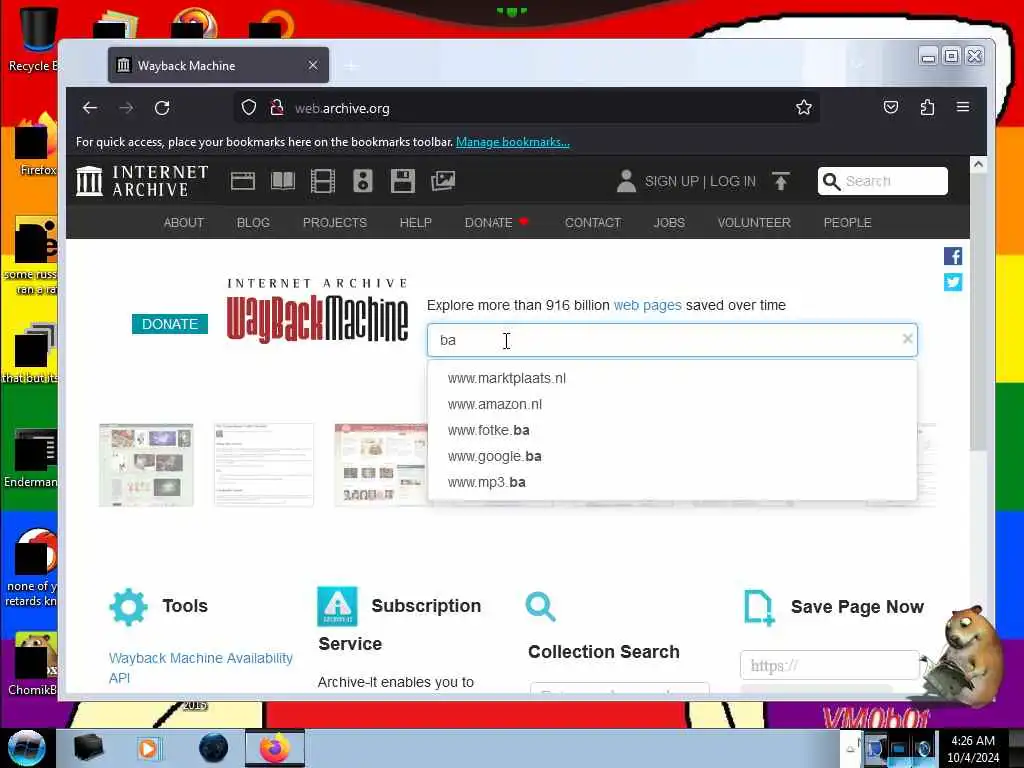Open the Texts book icon
Screen dimensions: 1024x768
(283, 181)
